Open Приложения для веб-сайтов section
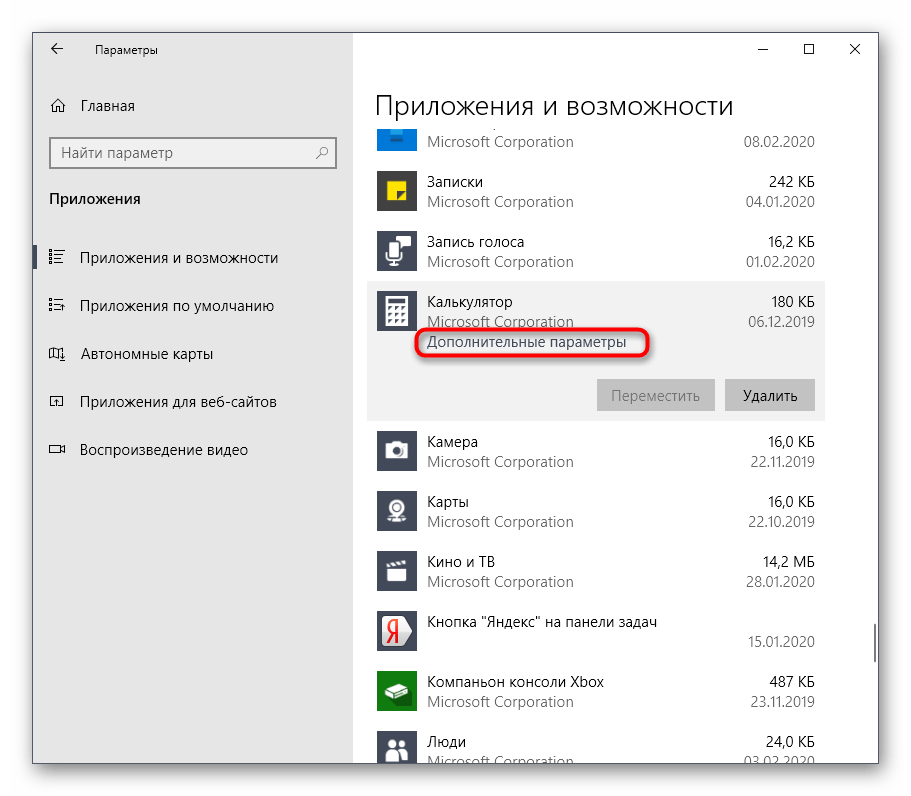The height and width of the screenshot is (796, 911). [x=178, y=402]
